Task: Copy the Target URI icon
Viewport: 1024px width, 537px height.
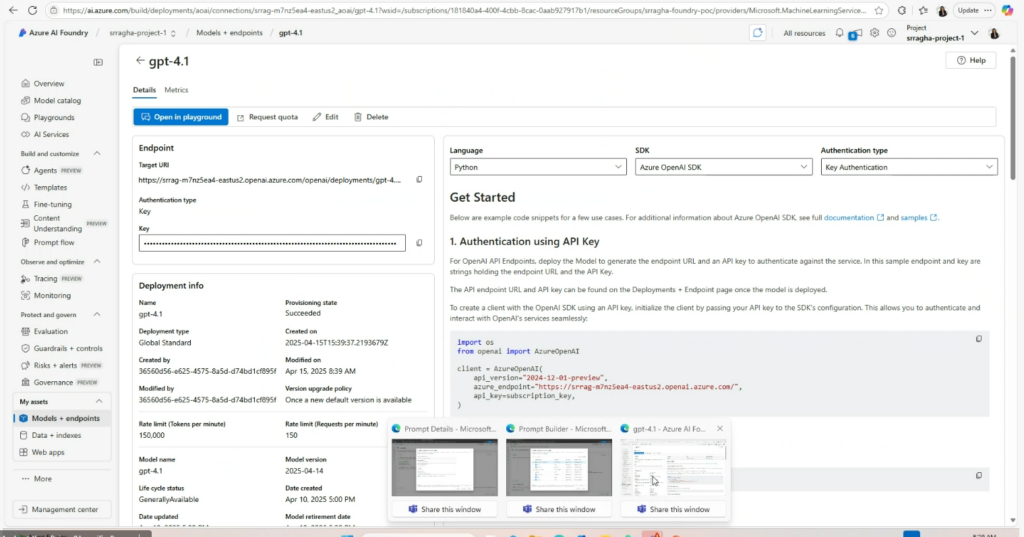Action: tap(419, 180)
